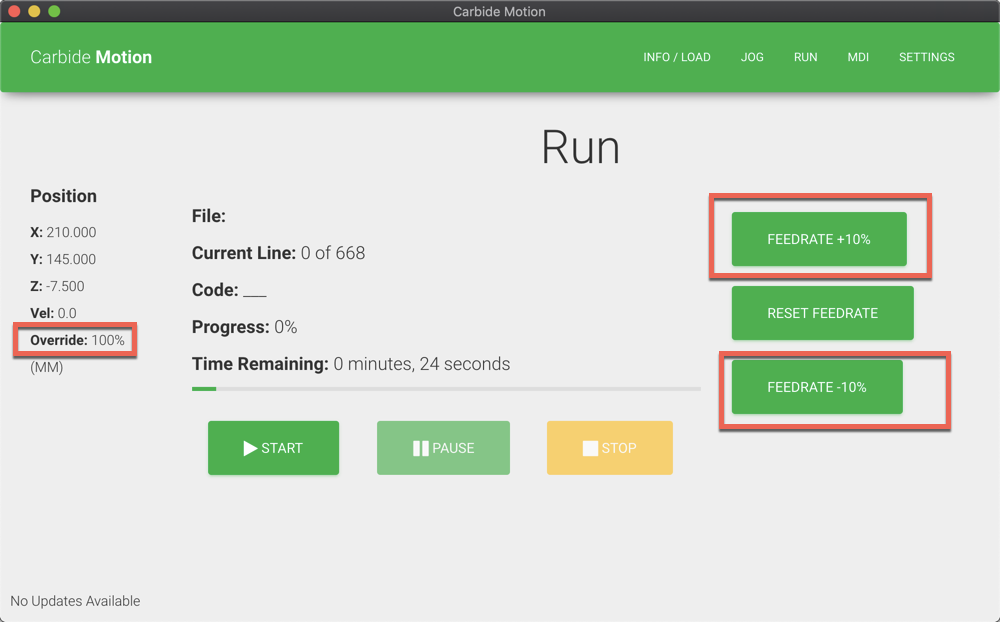The image size is (1000, 622).
Task: Pause the job with the PAUSE button
Action: tap(443, 448)
